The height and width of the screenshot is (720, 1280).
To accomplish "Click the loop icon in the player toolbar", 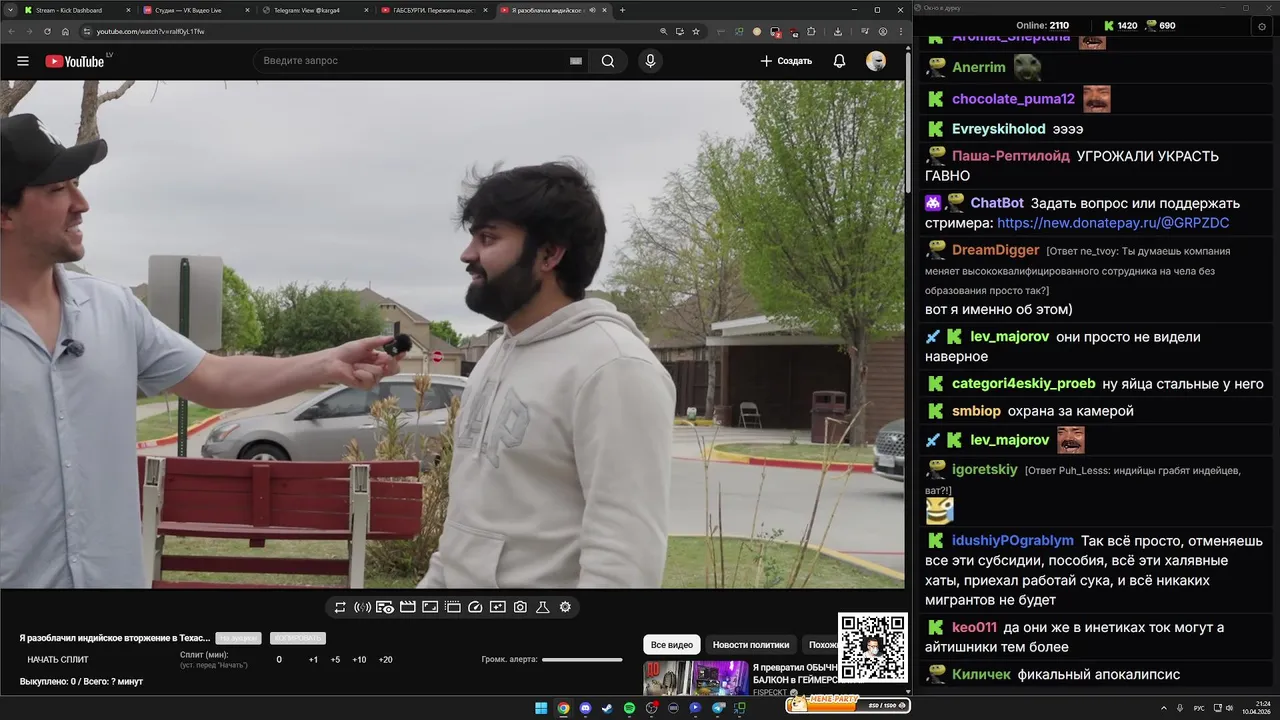I will coord(340,607).
